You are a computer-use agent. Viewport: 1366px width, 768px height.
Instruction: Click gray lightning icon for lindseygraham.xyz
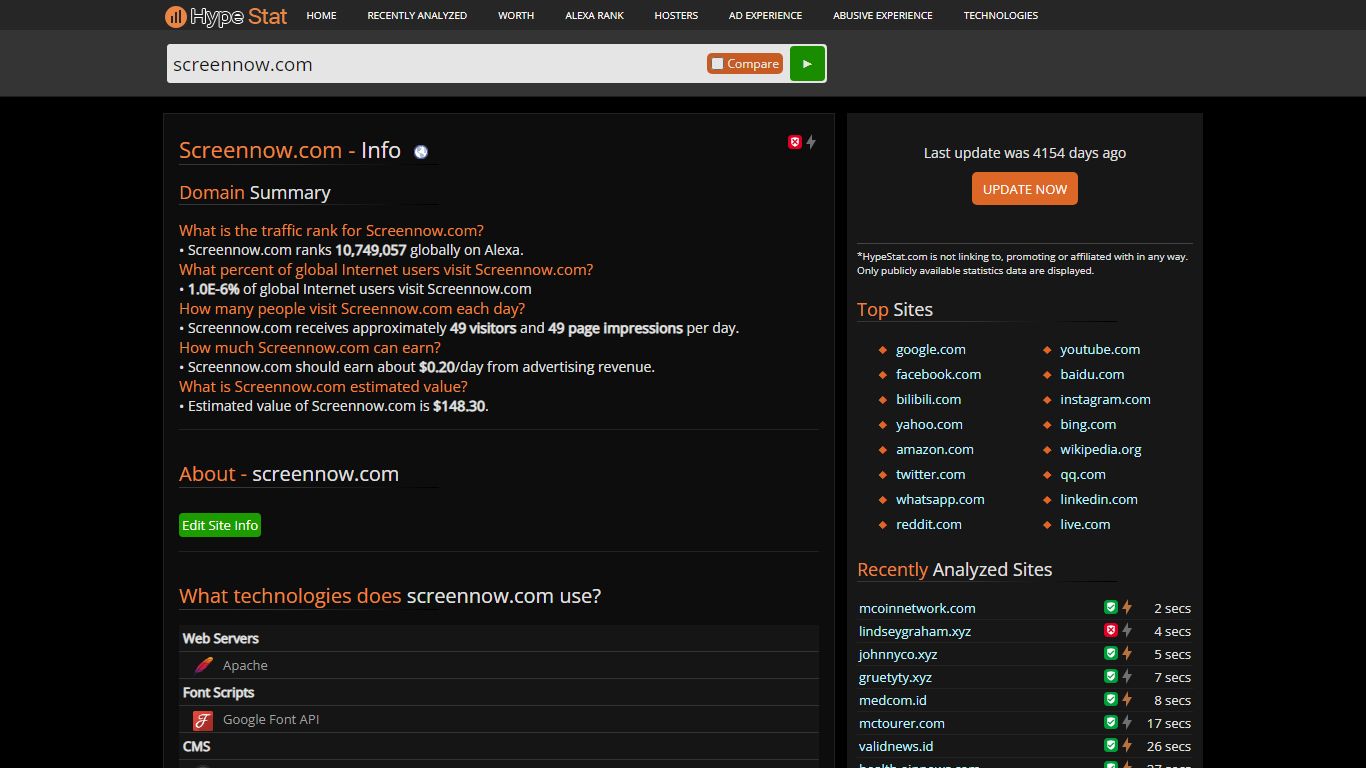pyautogui.click(x=1127, y=630)
